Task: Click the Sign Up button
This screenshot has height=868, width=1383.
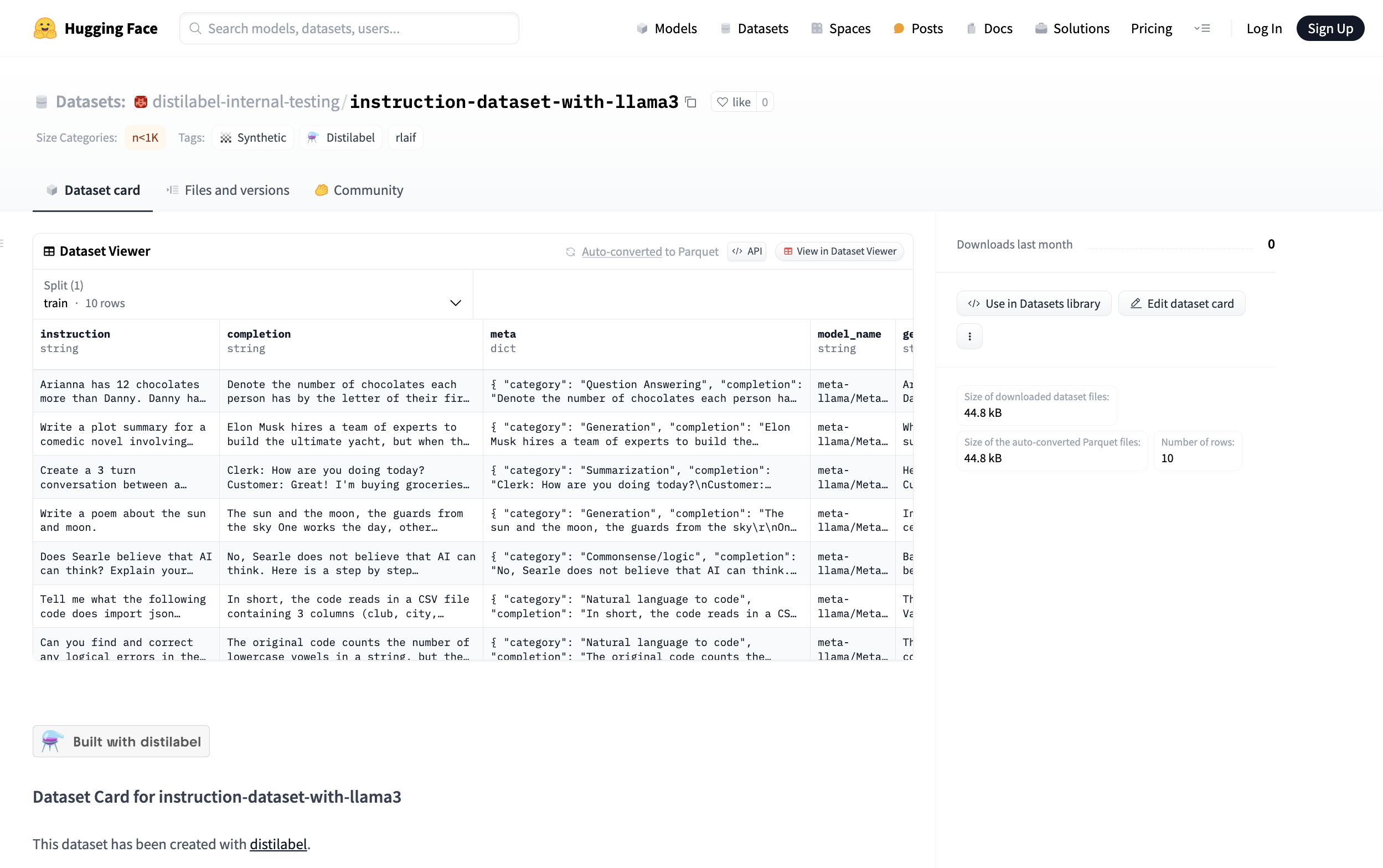Action: coord(1330,28)
